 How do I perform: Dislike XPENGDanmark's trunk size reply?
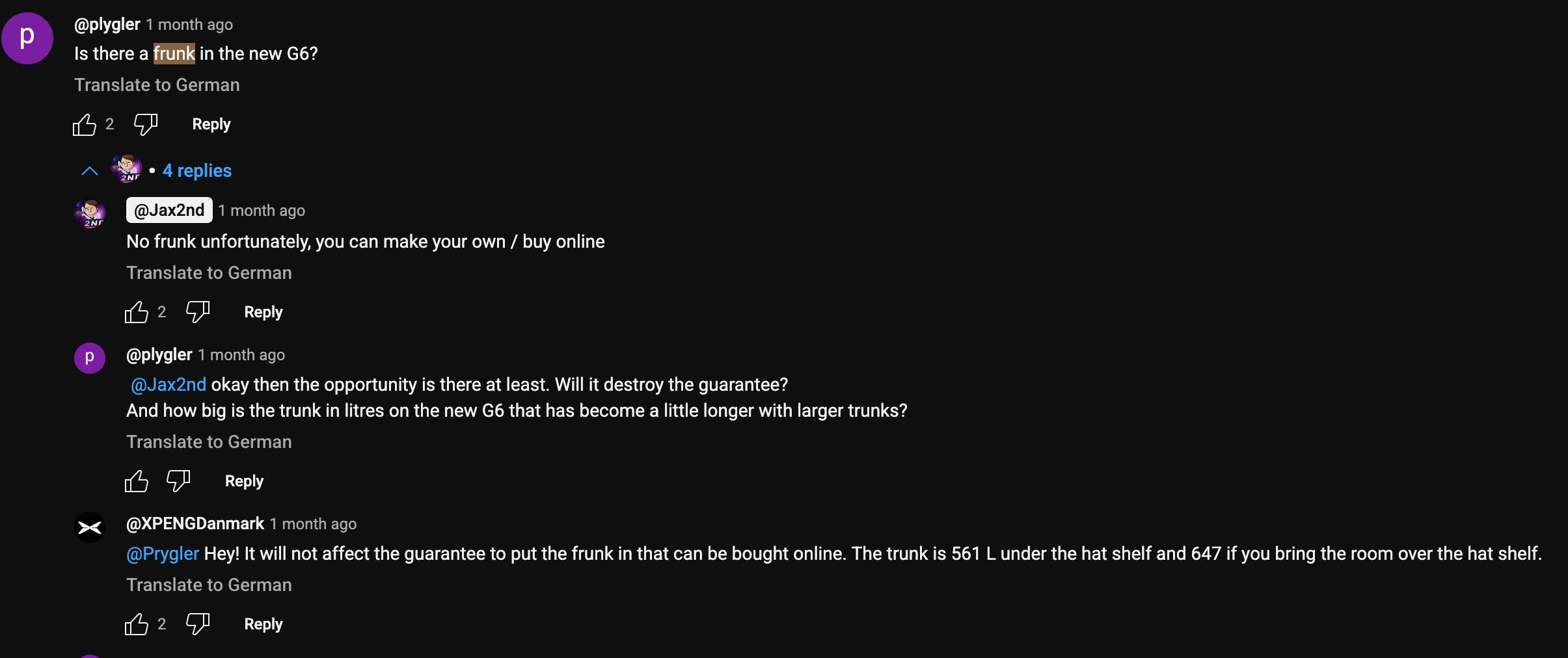(197, 624)
